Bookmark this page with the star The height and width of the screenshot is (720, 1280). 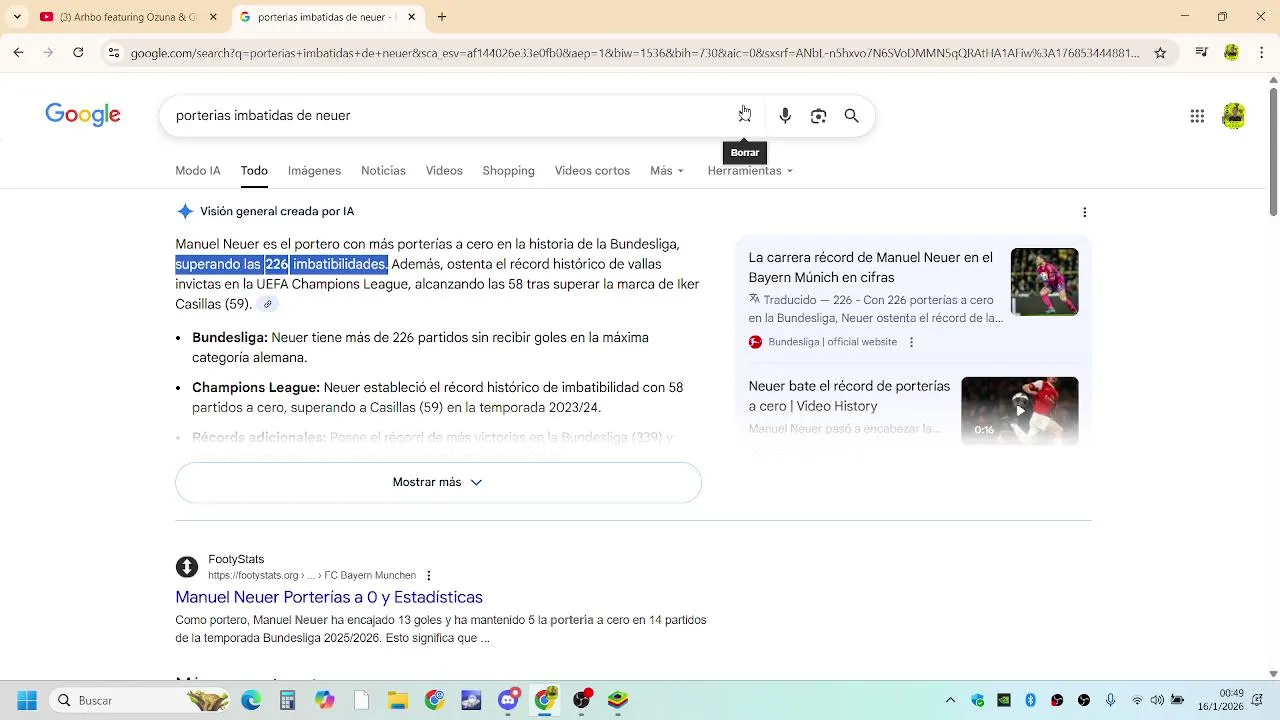click(1160, 53)
